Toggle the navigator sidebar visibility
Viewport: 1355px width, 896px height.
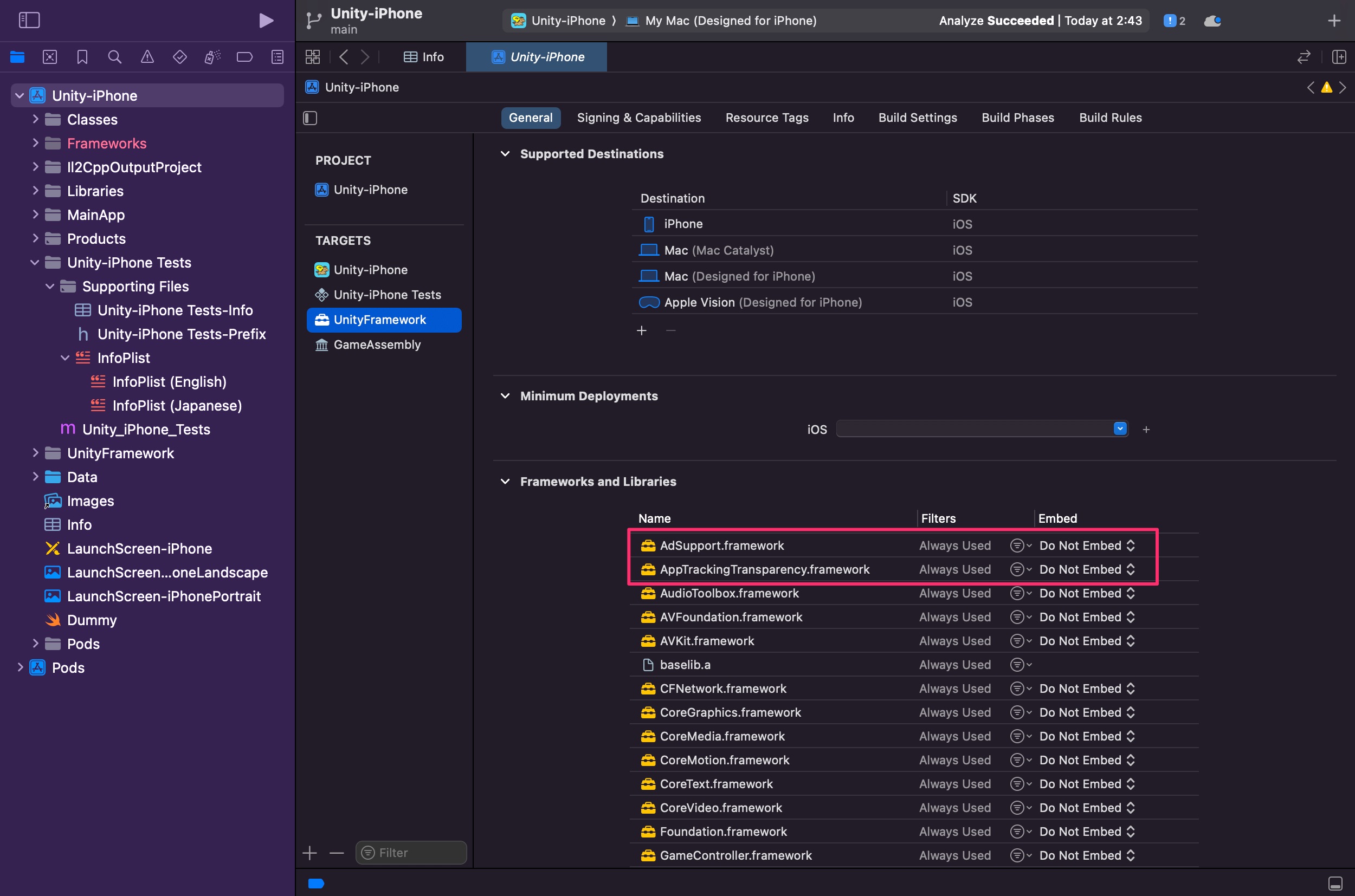pos(29,21)
